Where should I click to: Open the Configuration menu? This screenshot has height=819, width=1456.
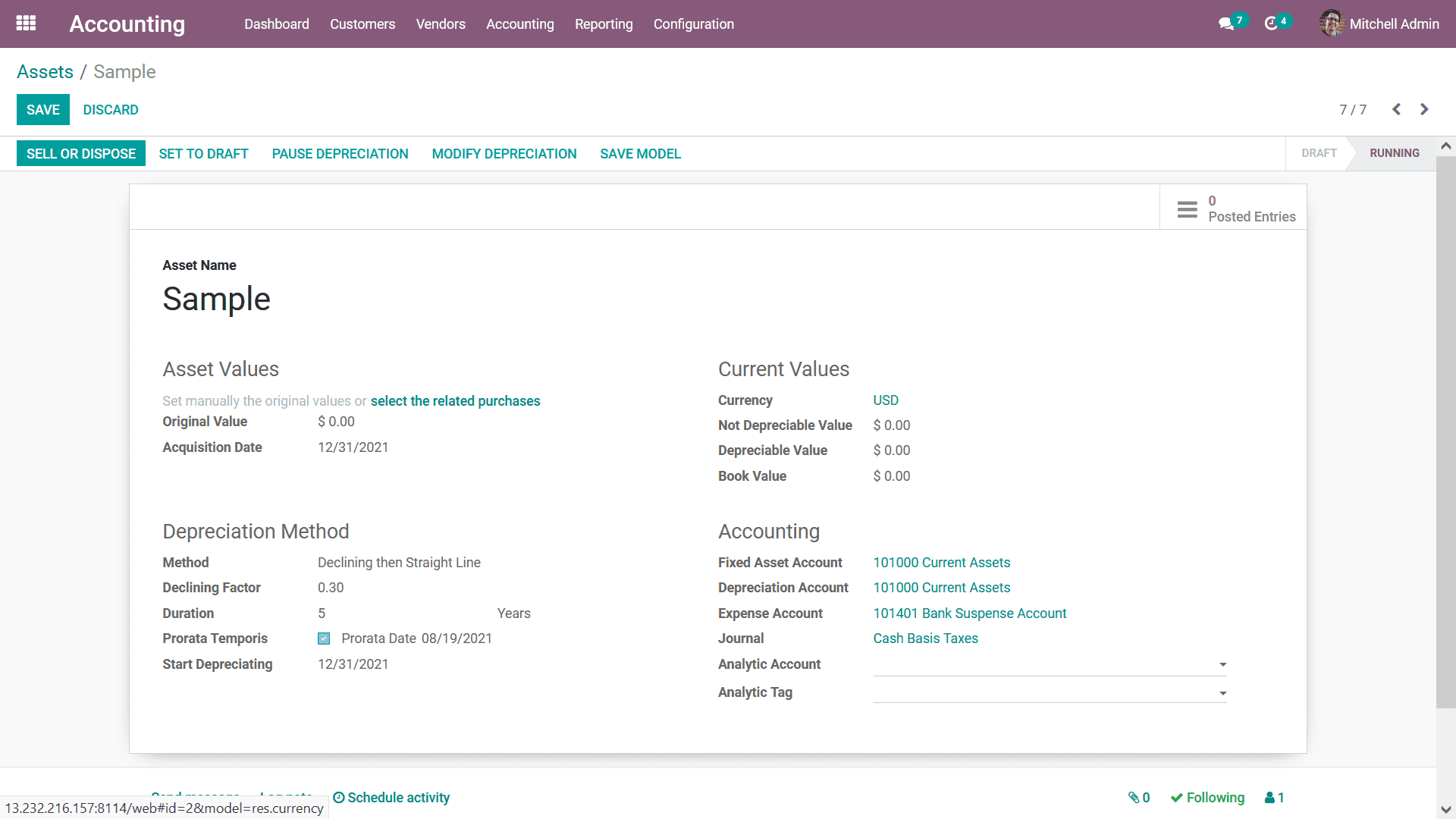(694, 24)
